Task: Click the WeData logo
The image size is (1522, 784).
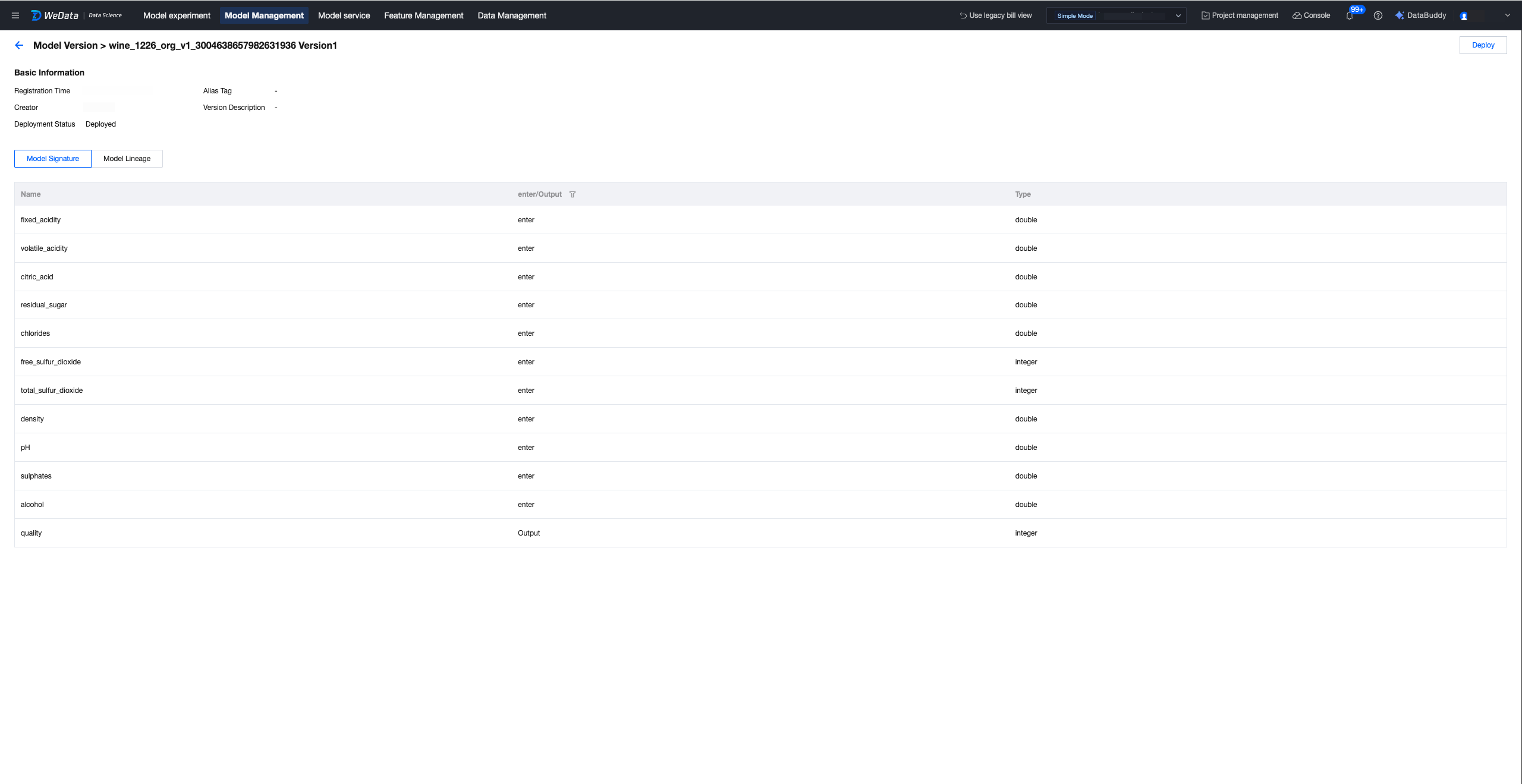Action: coord(55,15)
